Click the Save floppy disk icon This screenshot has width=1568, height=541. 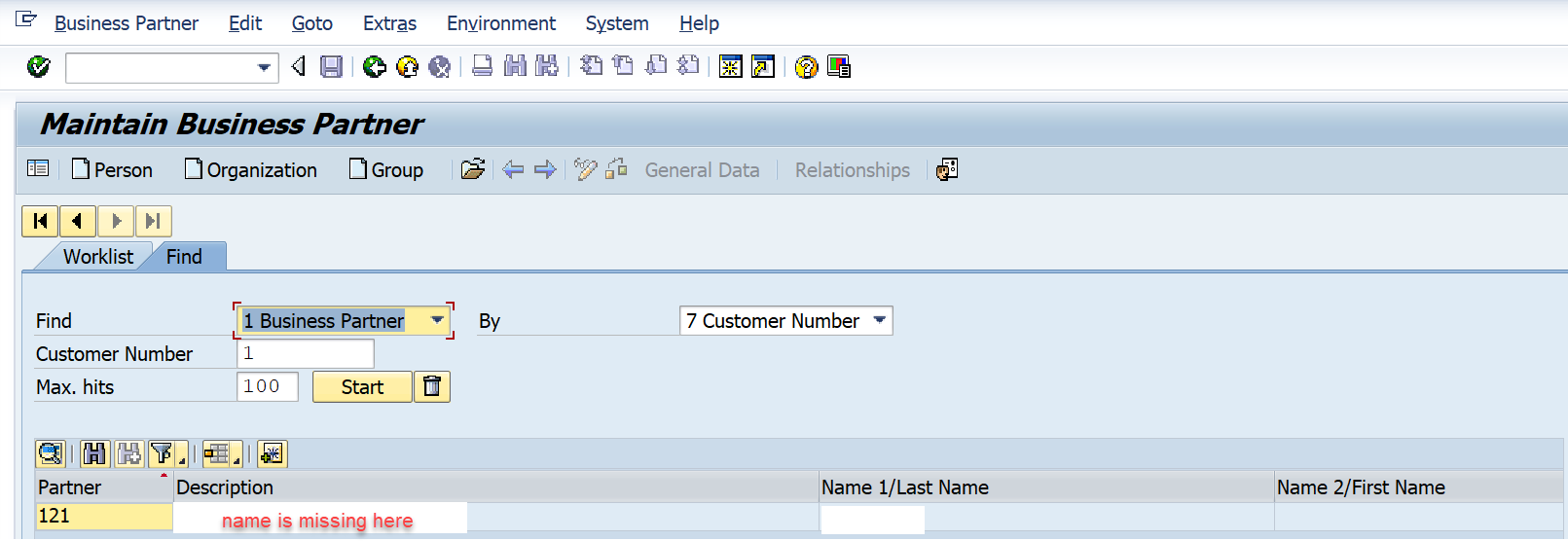332,66
